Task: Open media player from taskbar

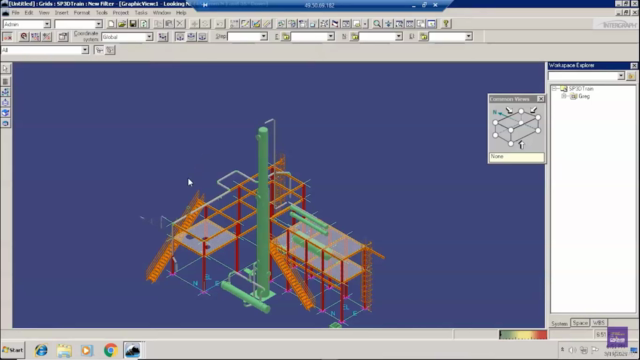Action: click(x=87, y=350)
